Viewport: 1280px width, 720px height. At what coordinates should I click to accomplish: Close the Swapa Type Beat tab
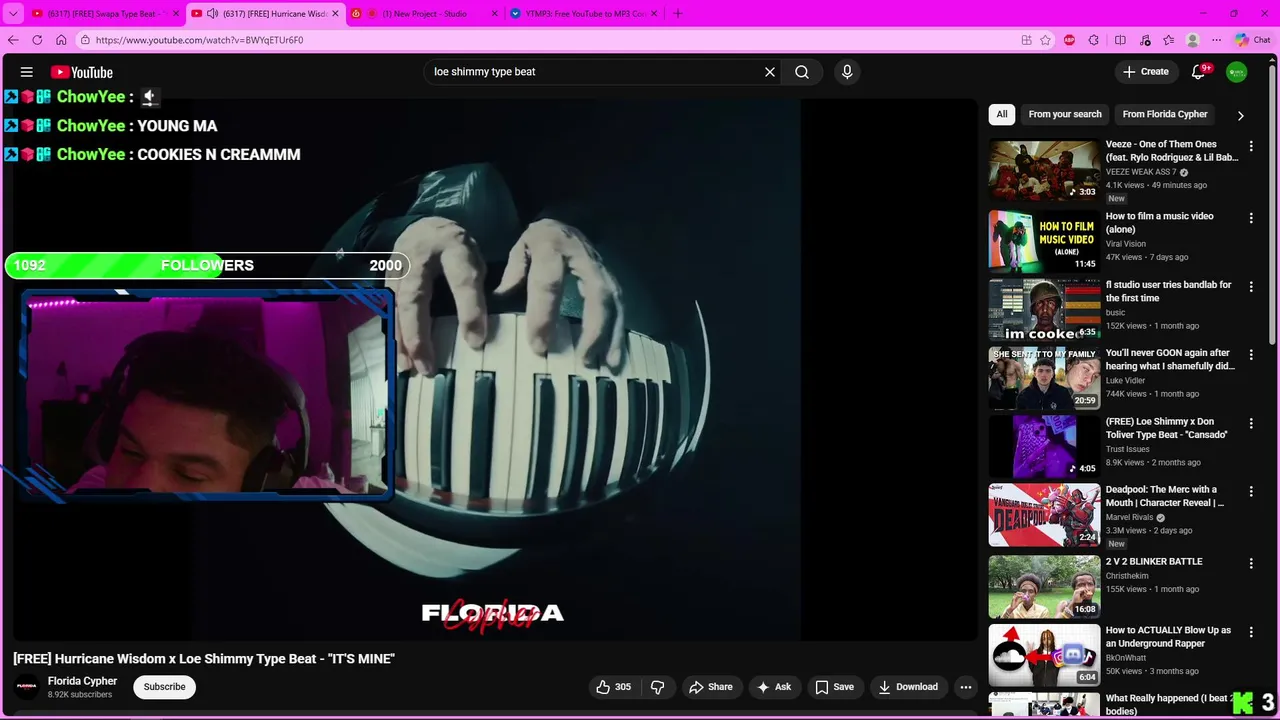[176, 14]
